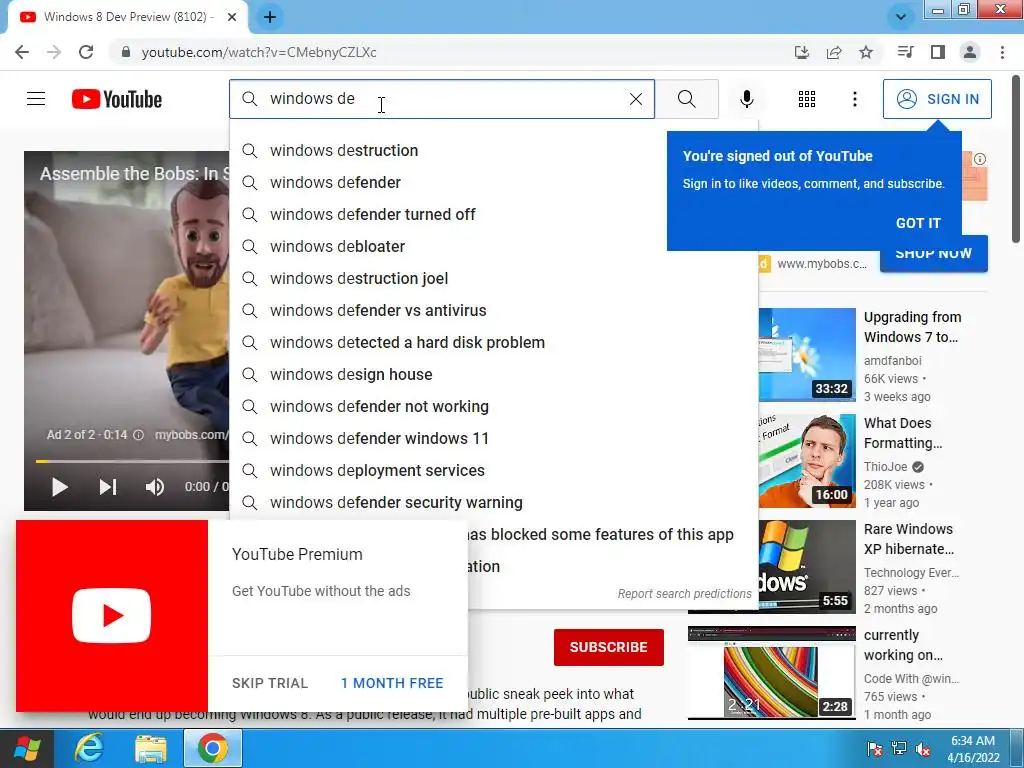Choose suggestion 'windows destruction'
This screenshot has height=768, width=1024.
pyautogui.click(x=494, y=150)
